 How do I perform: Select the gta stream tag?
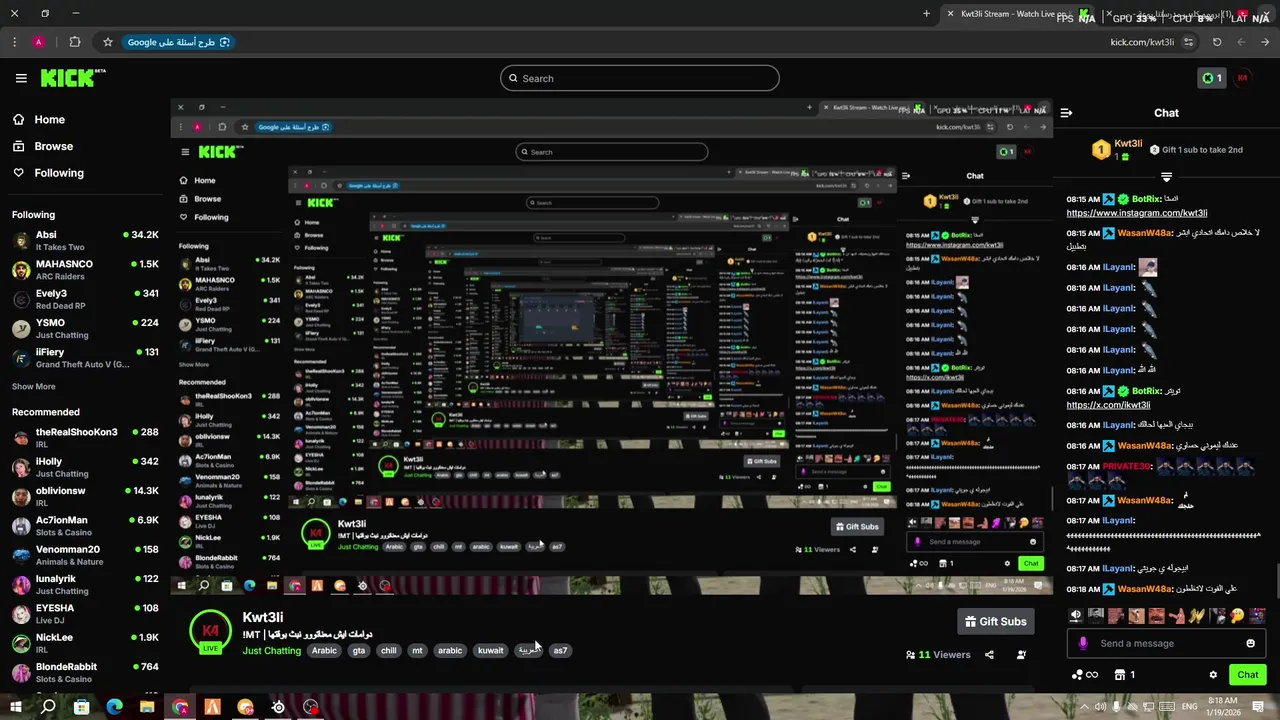[x=359, y=650]
